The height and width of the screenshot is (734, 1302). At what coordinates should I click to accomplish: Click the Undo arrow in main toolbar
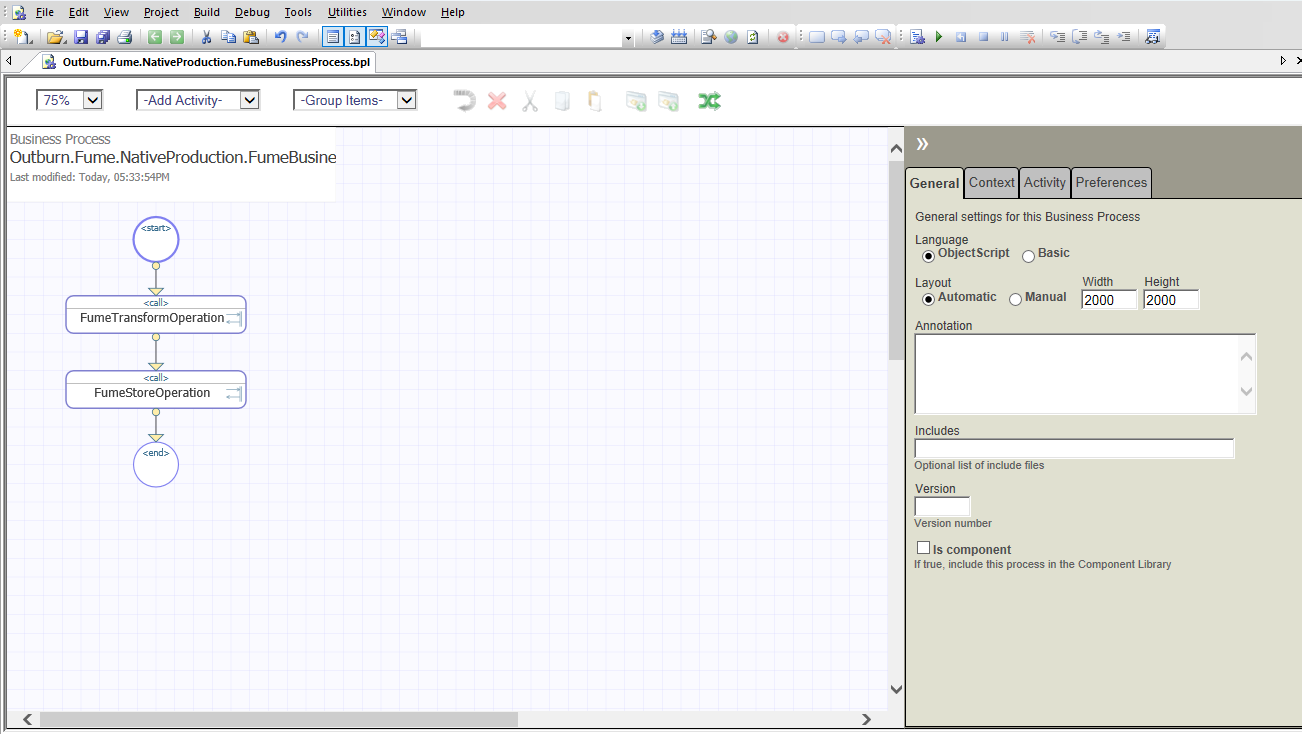(280, 37)
